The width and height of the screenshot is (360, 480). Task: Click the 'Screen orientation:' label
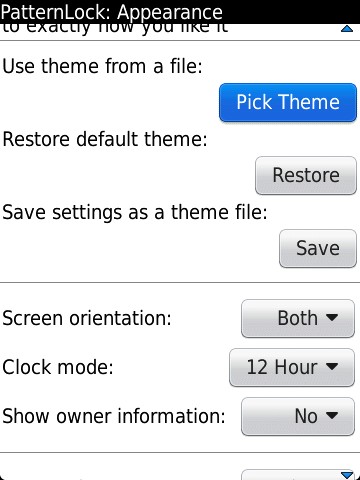(87, 318)
